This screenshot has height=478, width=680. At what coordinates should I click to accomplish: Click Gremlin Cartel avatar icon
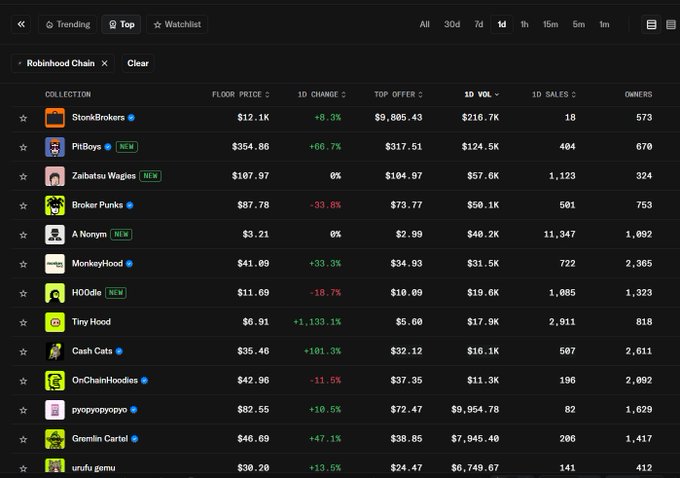click(x=55, y=439)
